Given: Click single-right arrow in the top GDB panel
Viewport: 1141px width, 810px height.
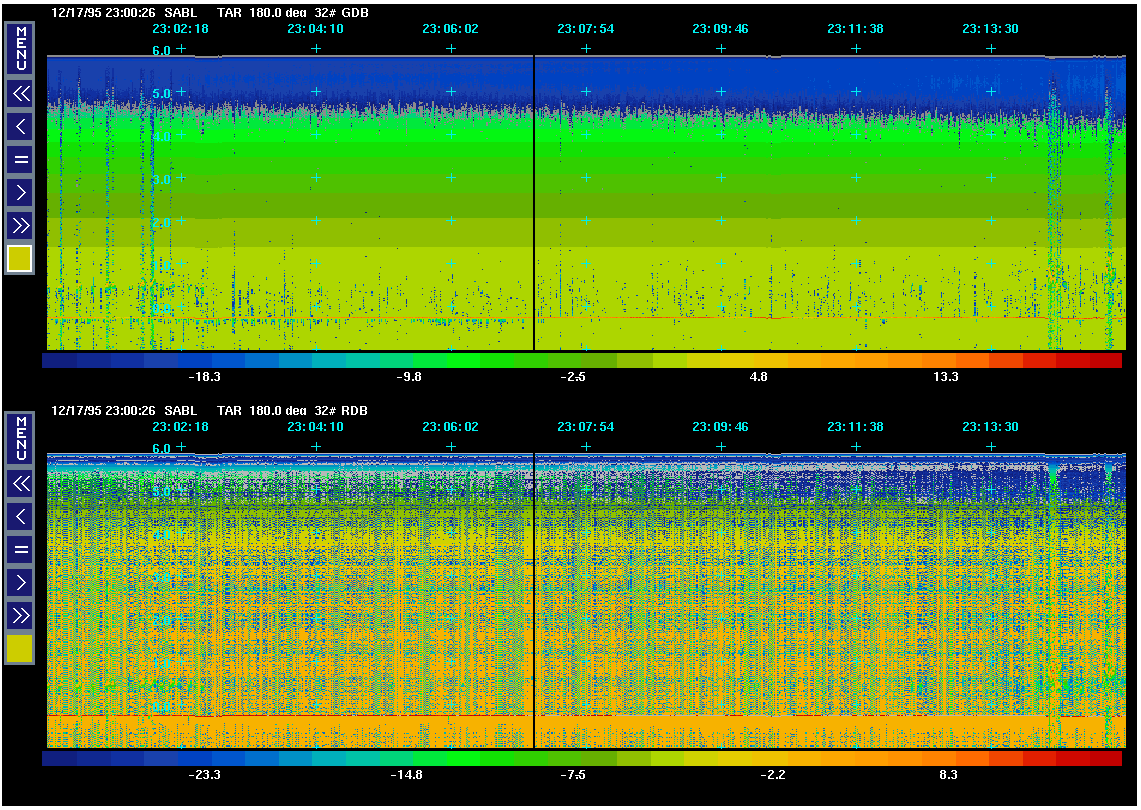Looking at the screenshot, I should 20,192.
